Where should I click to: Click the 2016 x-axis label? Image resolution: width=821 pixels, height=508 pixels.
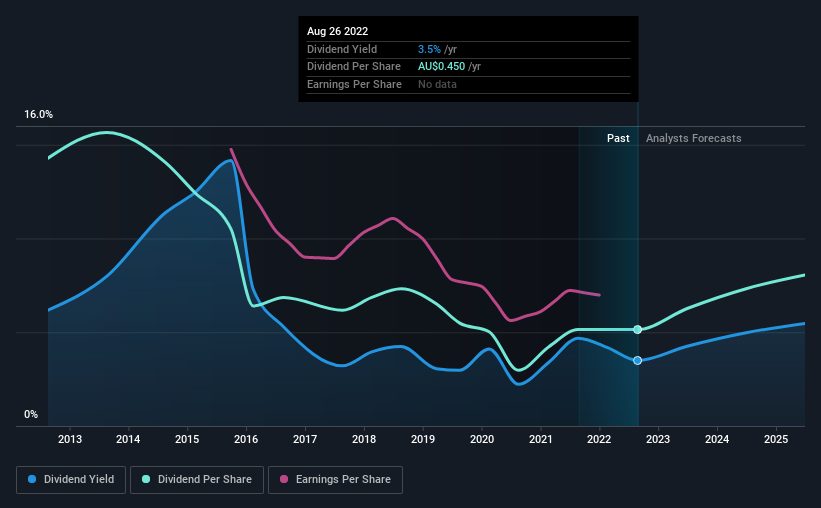[246, 439]
